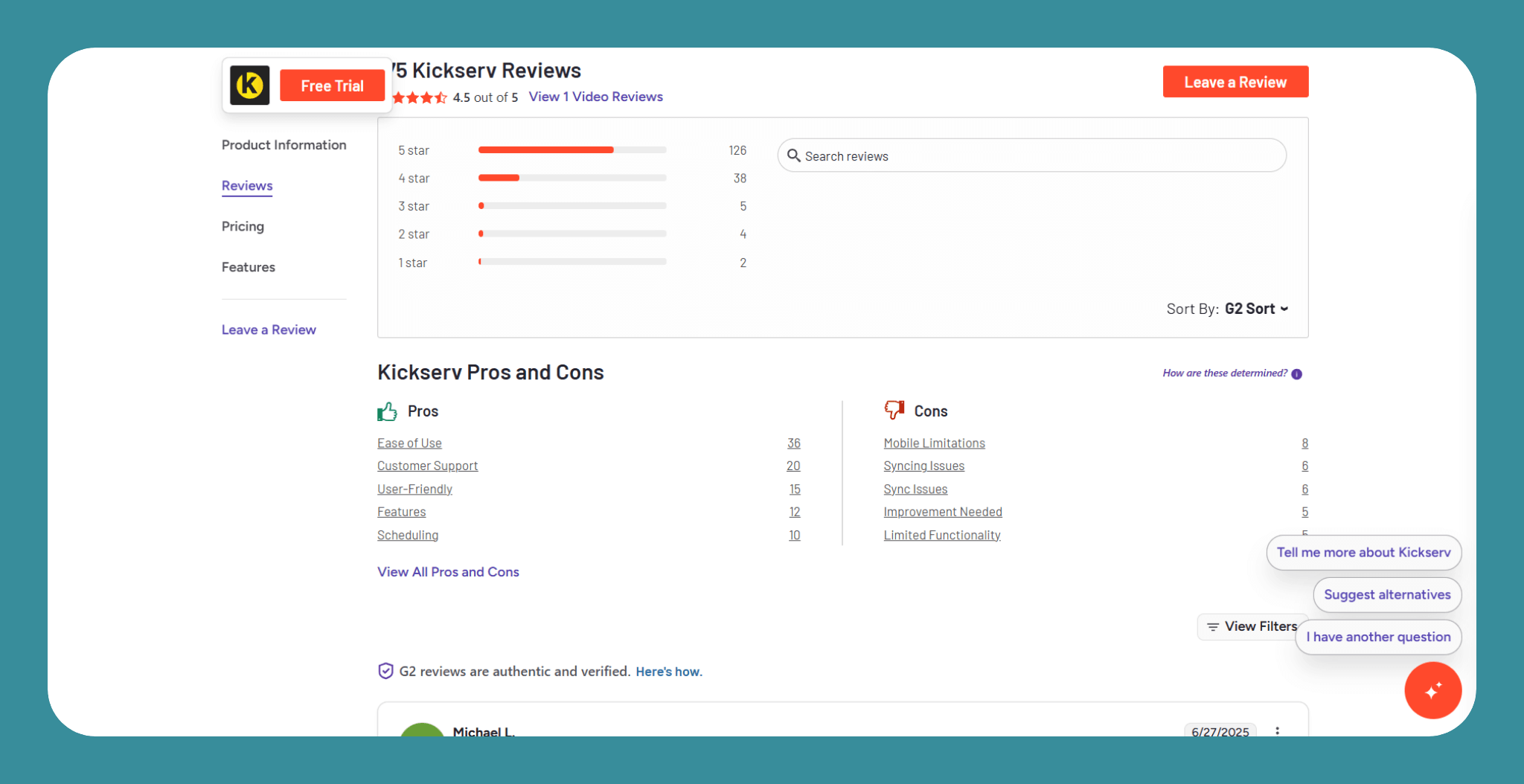Click the 5 count for Improvement Needed
Screen dimensions: 1524x784
tap(1305, 512)
